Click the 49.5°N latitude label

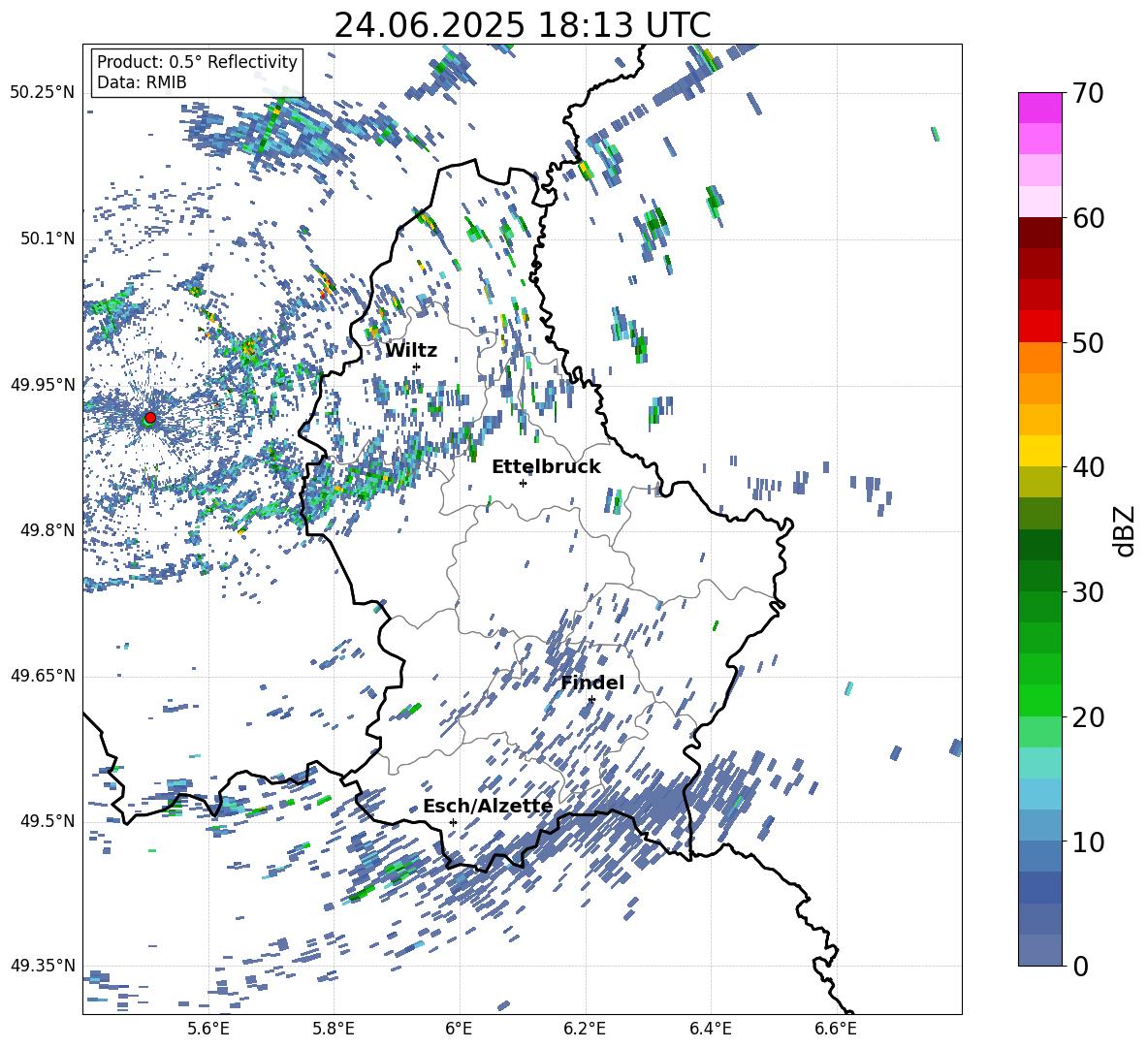[x=47, y=822]
